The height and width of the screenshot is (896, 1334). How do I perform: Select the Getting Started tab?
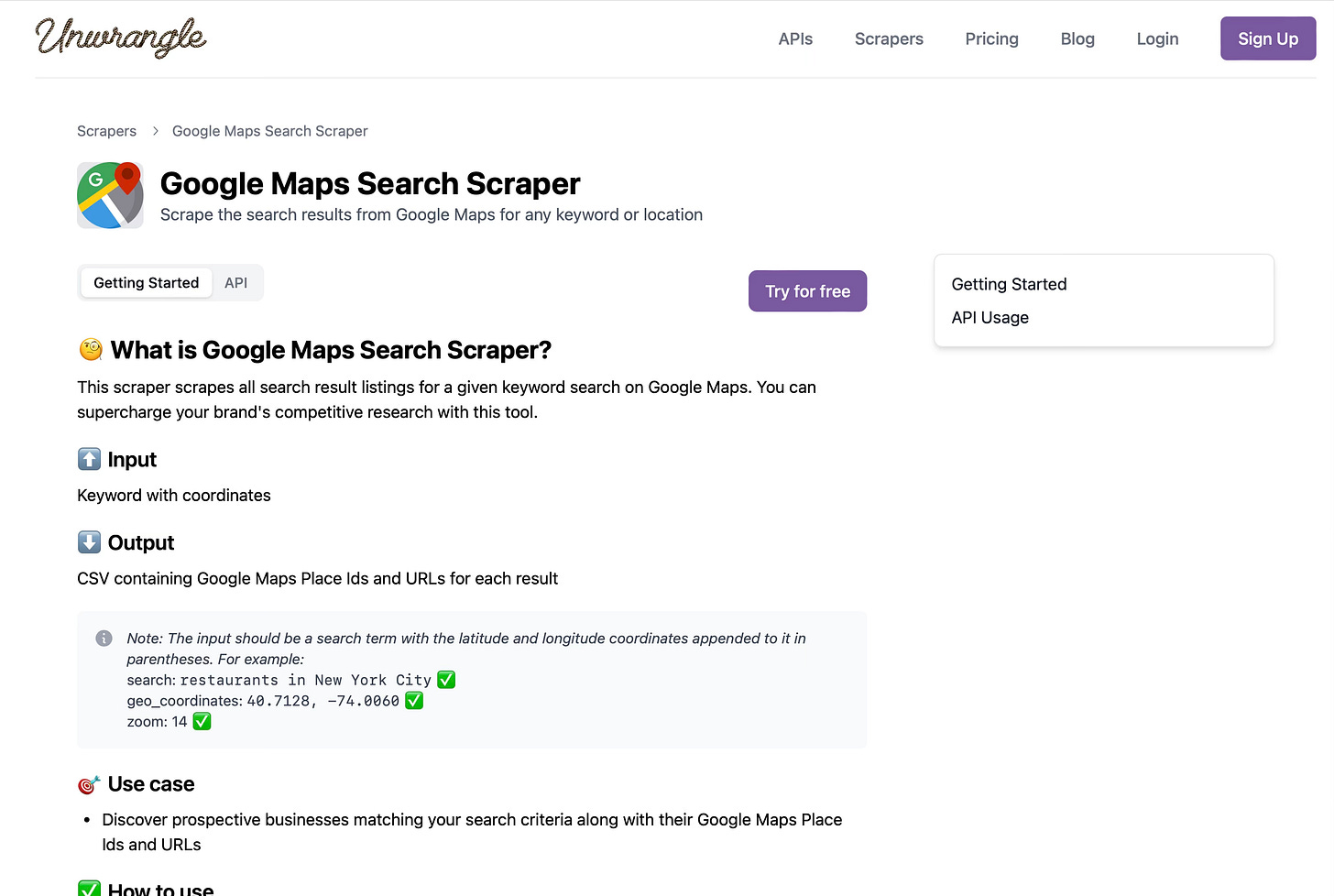147,283
